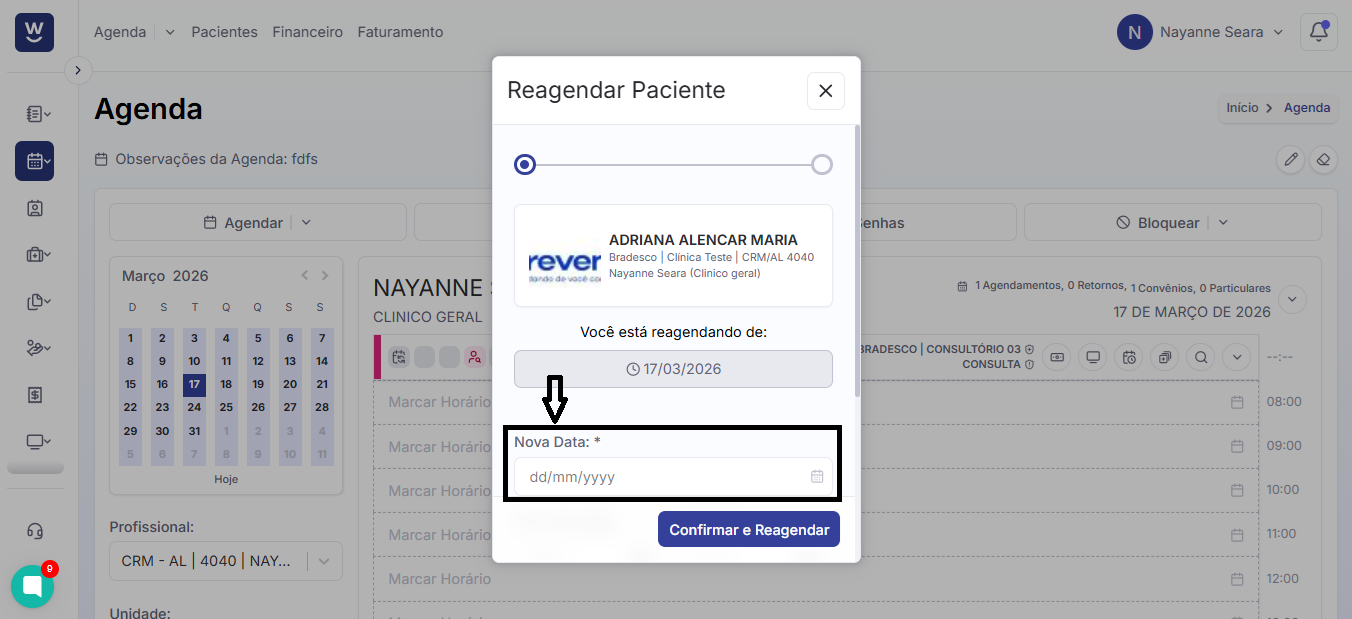Click the pink patient icon in appointment row
Viewport: 1352px width, 619px height.
pos(475,356)
